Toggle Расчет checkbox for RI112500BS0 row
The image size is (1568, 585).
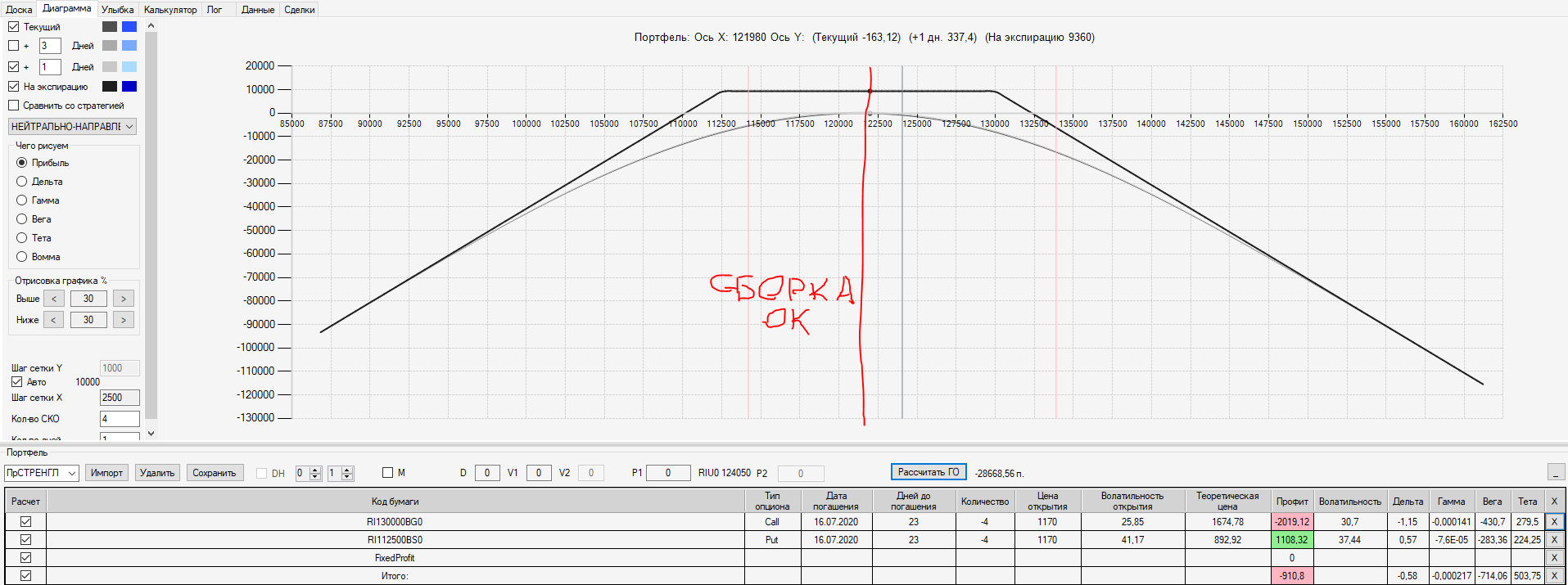[x=26, y=540]
